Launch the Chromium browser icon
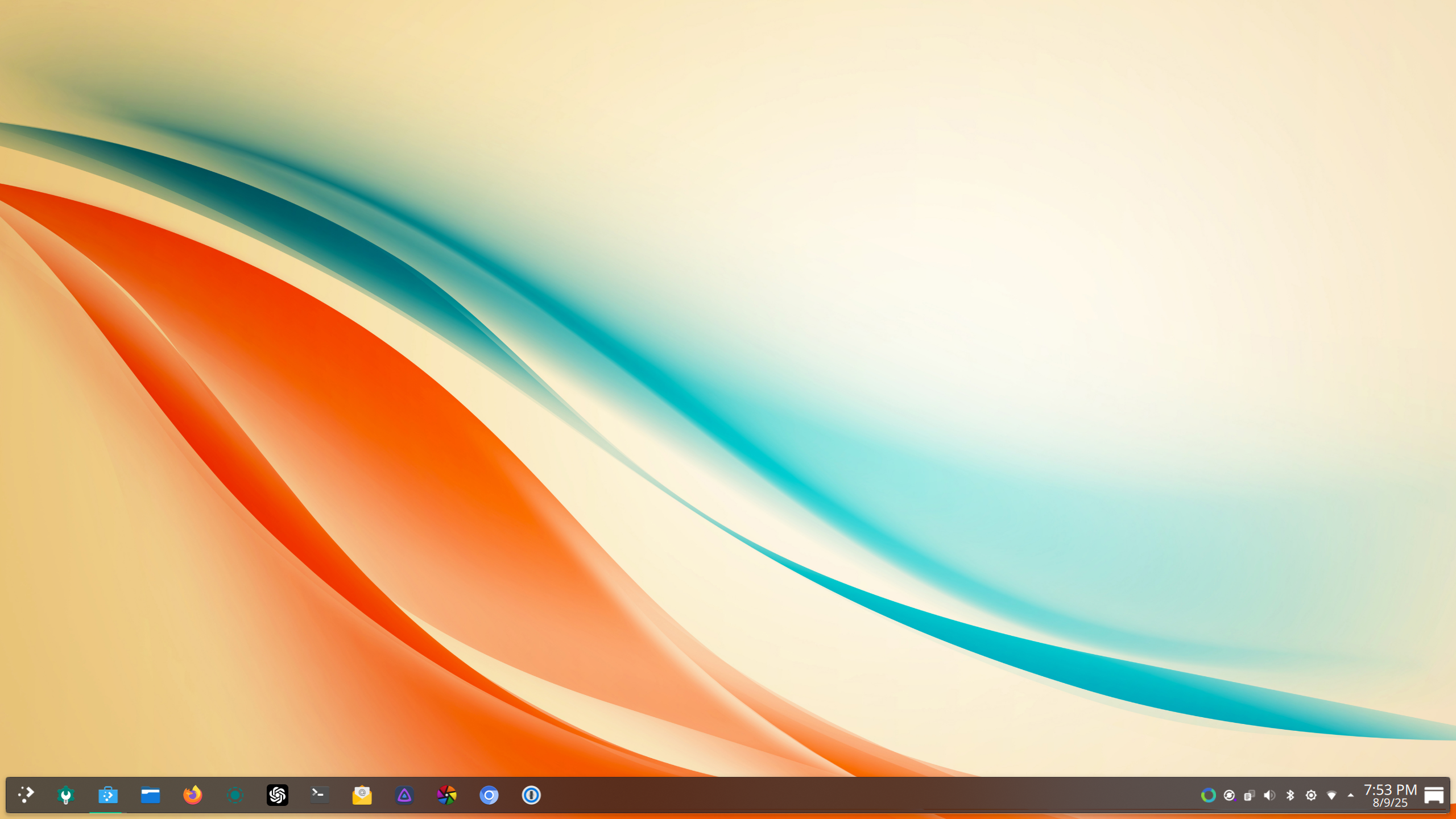The height and width of the screenshot is (819, 1456). [x=489, y=795]
